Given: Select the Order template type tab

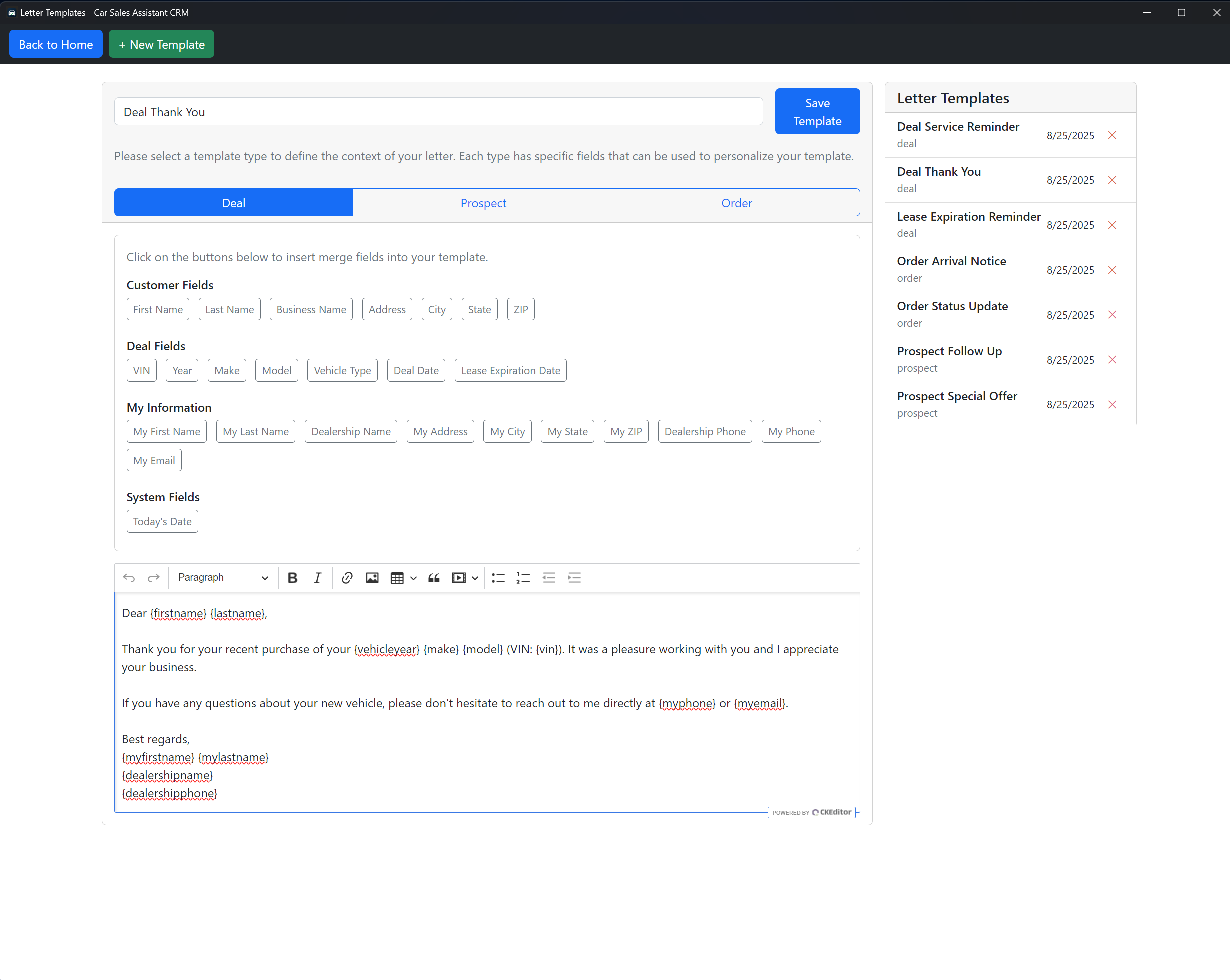Looking at the screenshot, I should coord(736,203).
